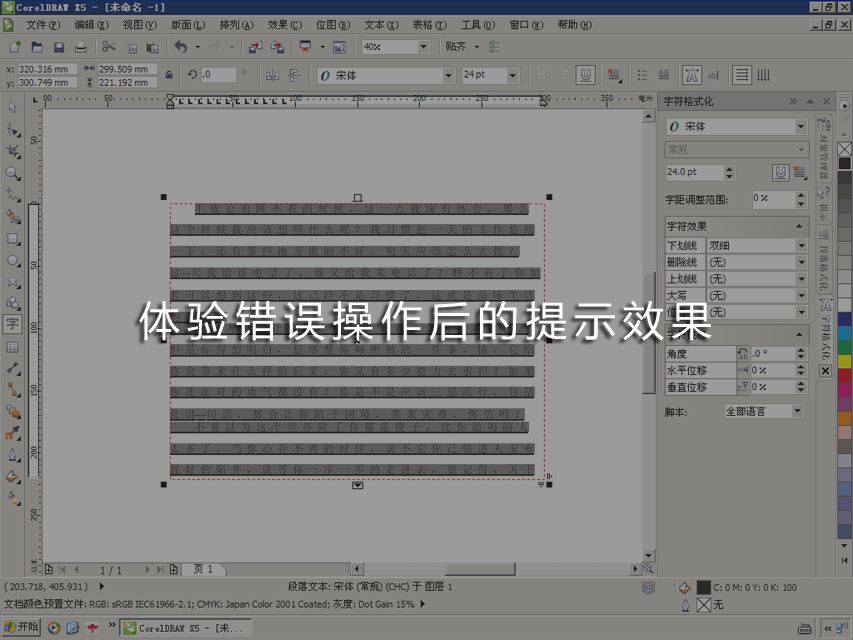Click drop cap icon in property bar
Viewport: 853px width, 640px height.
pyautogui.click(x=664, y=75)
